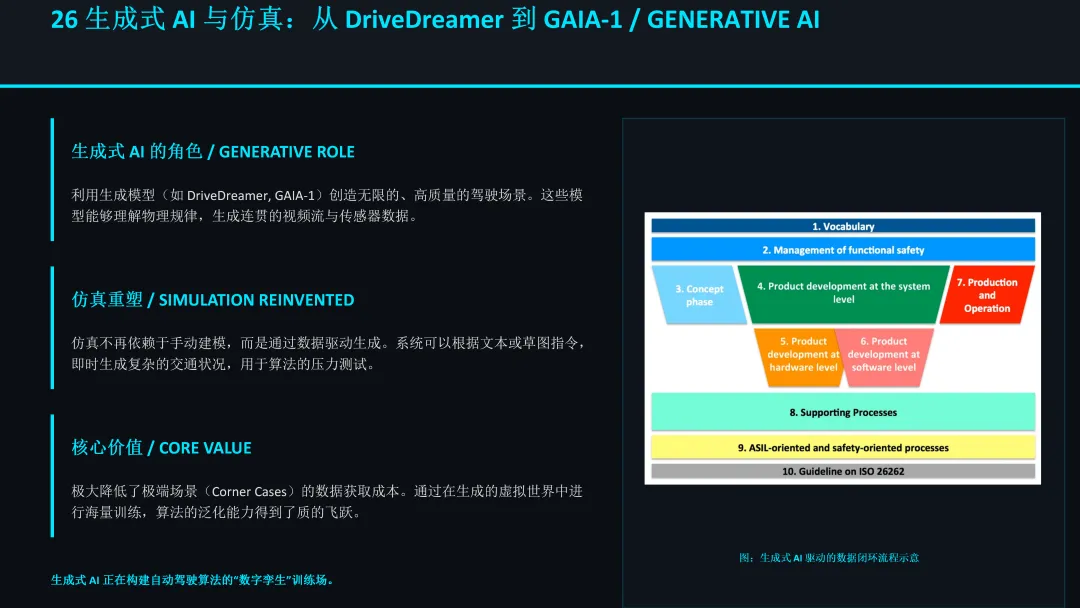The height and width of the screenshot is (608, 1080).
Task: Select the heading '核心价值 / CORE VALUE'
Action: click(161, 448)
